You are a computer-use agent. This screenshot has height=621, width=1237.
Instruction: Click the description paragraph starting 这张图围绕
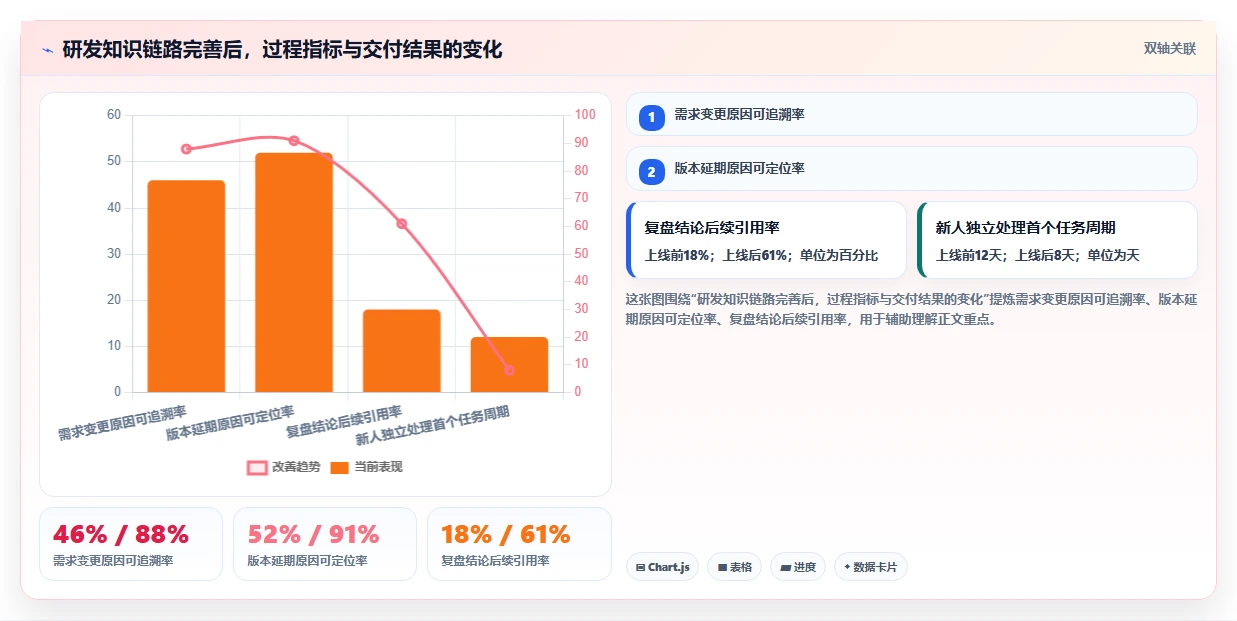(x=911, y=310)
